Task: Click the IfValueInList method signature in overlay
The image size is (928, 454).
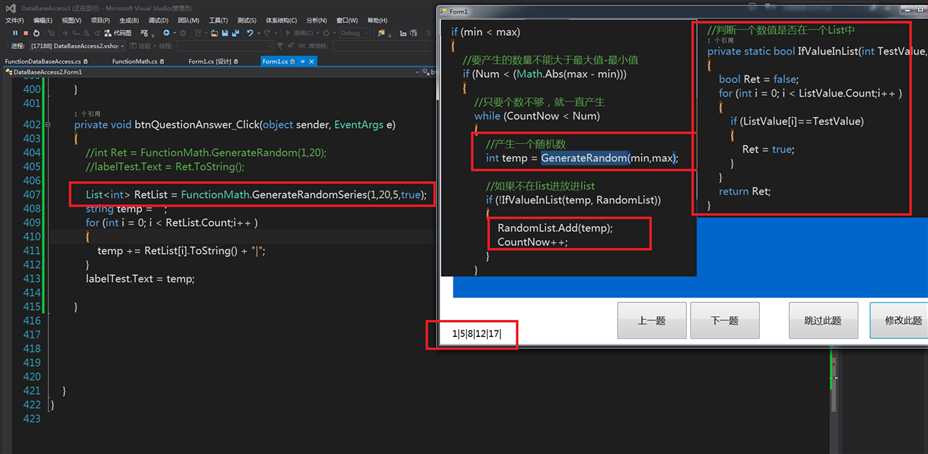Action: click(817, 51)
